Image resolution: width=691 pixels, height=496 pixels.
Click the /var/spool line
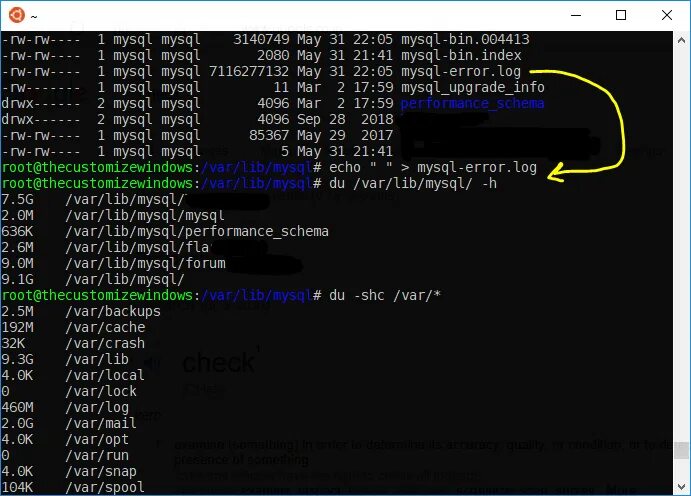[x=105, y=487]
